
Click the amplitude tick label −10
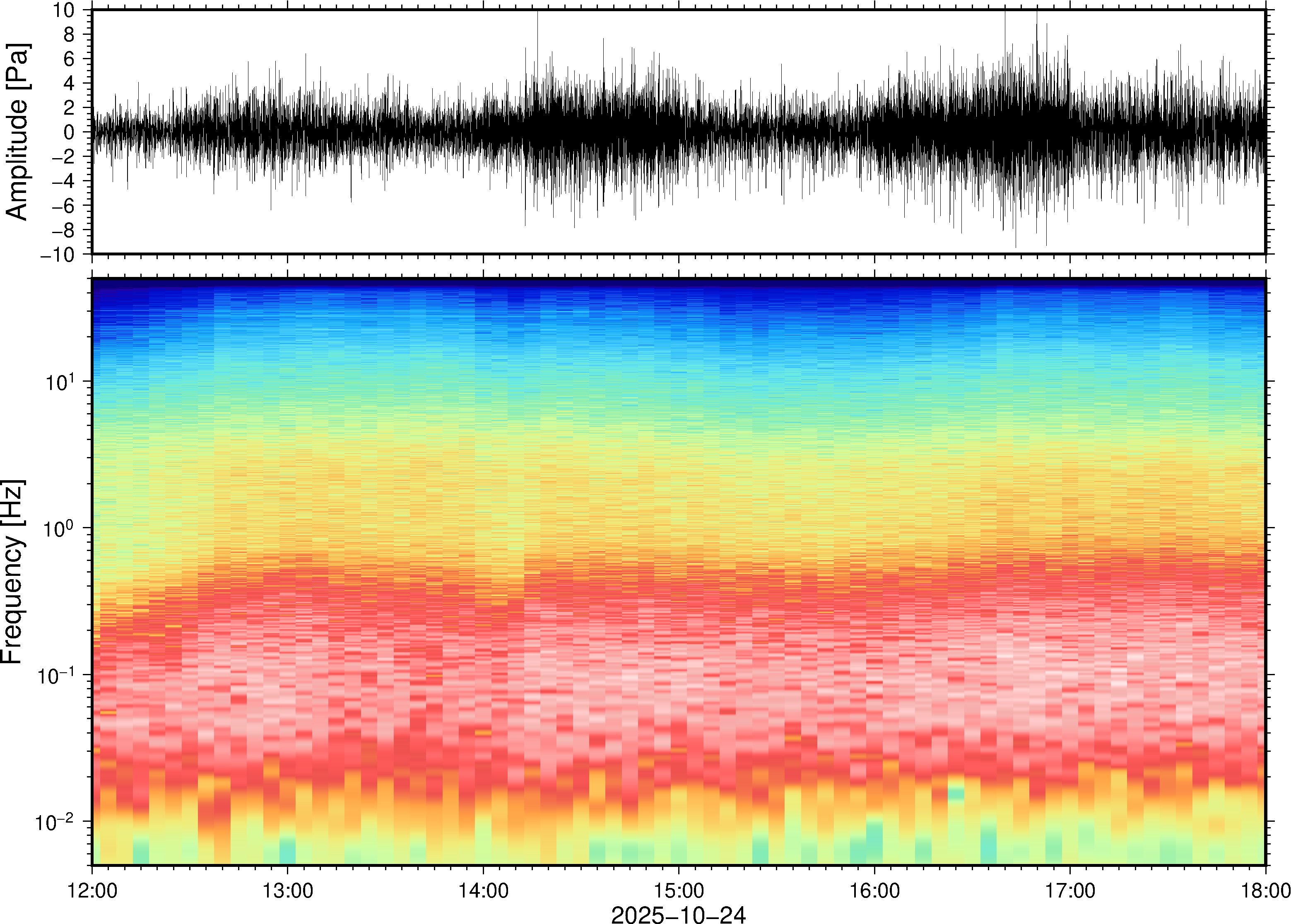click(57, 254)
